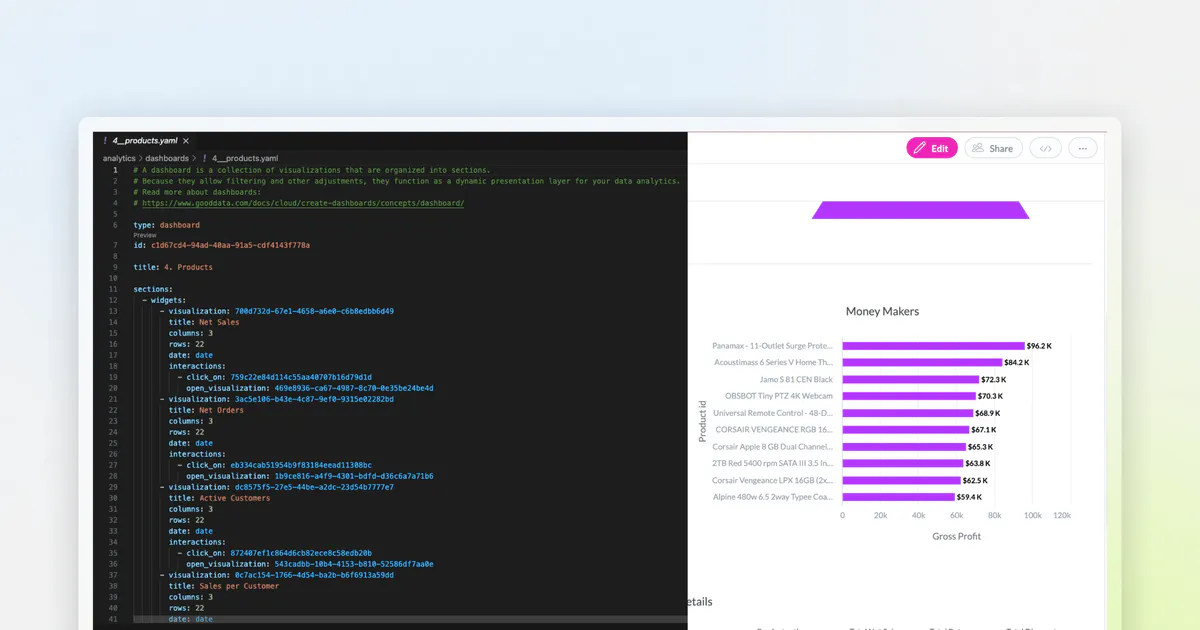Viewport: 1200px width, 630px height.
Task: Click the $65.3 K Corsair Apple bar
Action: 904,447
